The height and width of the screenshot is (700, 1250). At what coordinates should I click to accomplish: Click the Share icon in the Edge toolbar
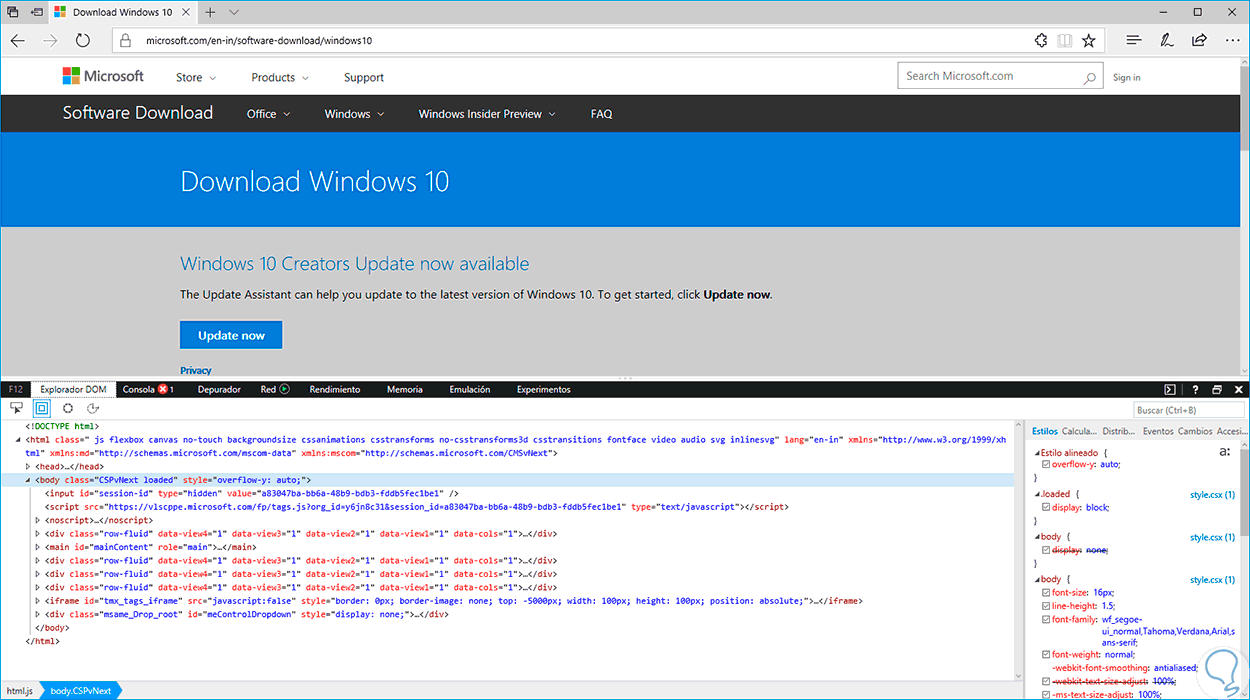point(1199,41)
